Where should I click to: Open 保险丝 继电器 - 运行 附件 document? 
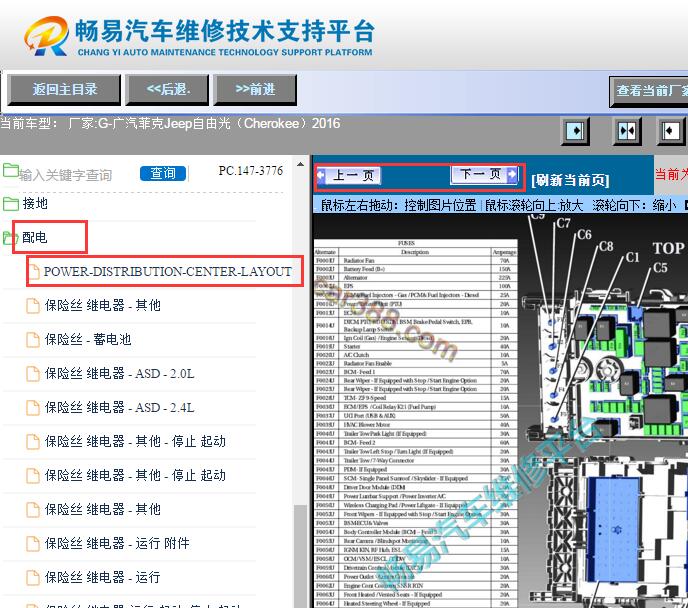(x=117, y=543)
